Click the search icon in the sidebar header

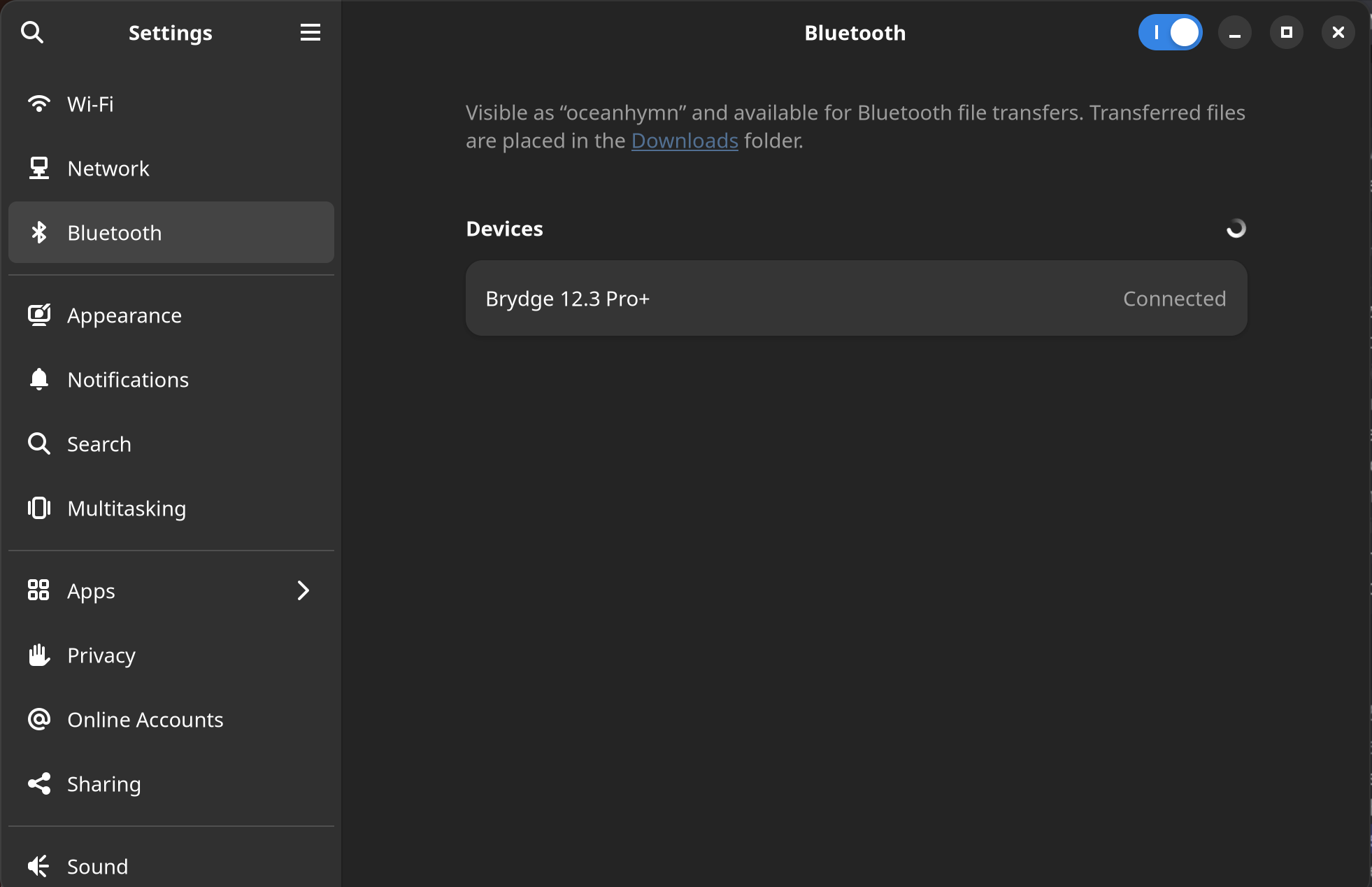(33, 32)
